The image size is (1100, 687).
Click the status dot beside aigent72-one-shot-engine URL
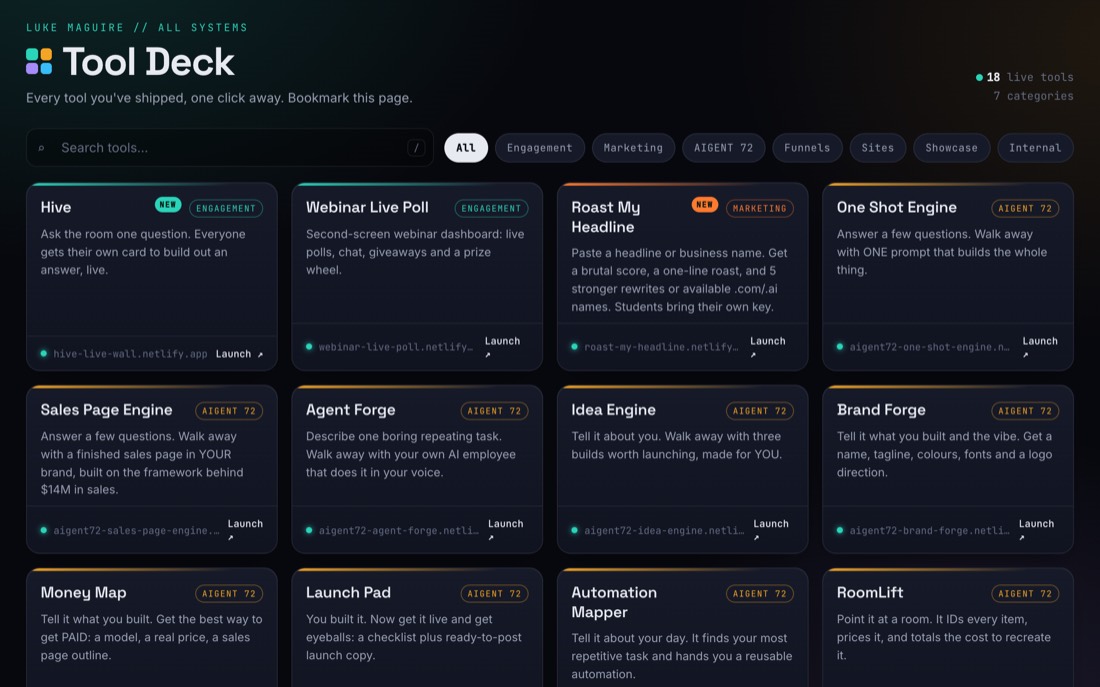click(840, 347)
